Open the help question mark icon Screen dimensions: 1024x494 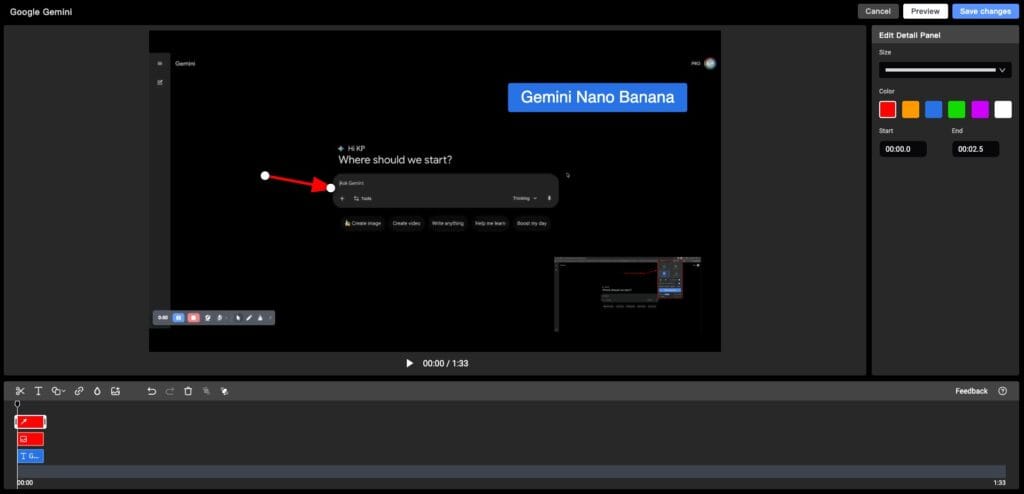1002,391
